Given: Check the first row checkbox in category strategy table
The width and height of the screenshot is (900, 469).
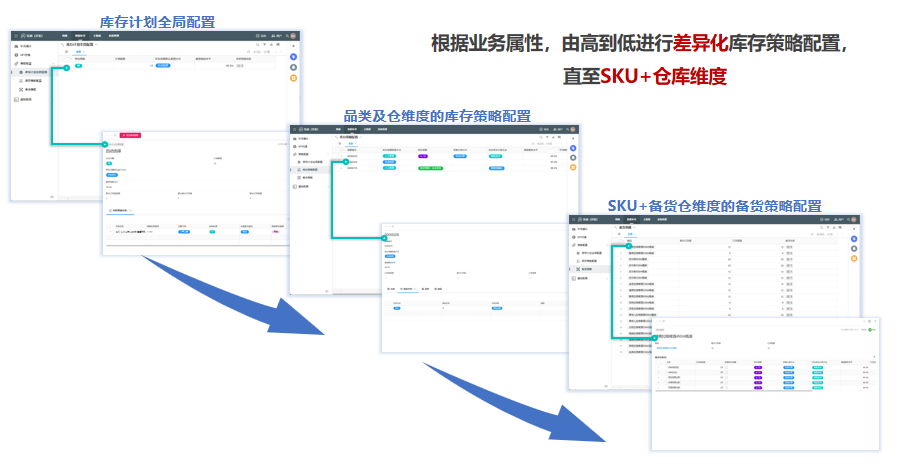Looking at the screenshot, I should 341,156.
